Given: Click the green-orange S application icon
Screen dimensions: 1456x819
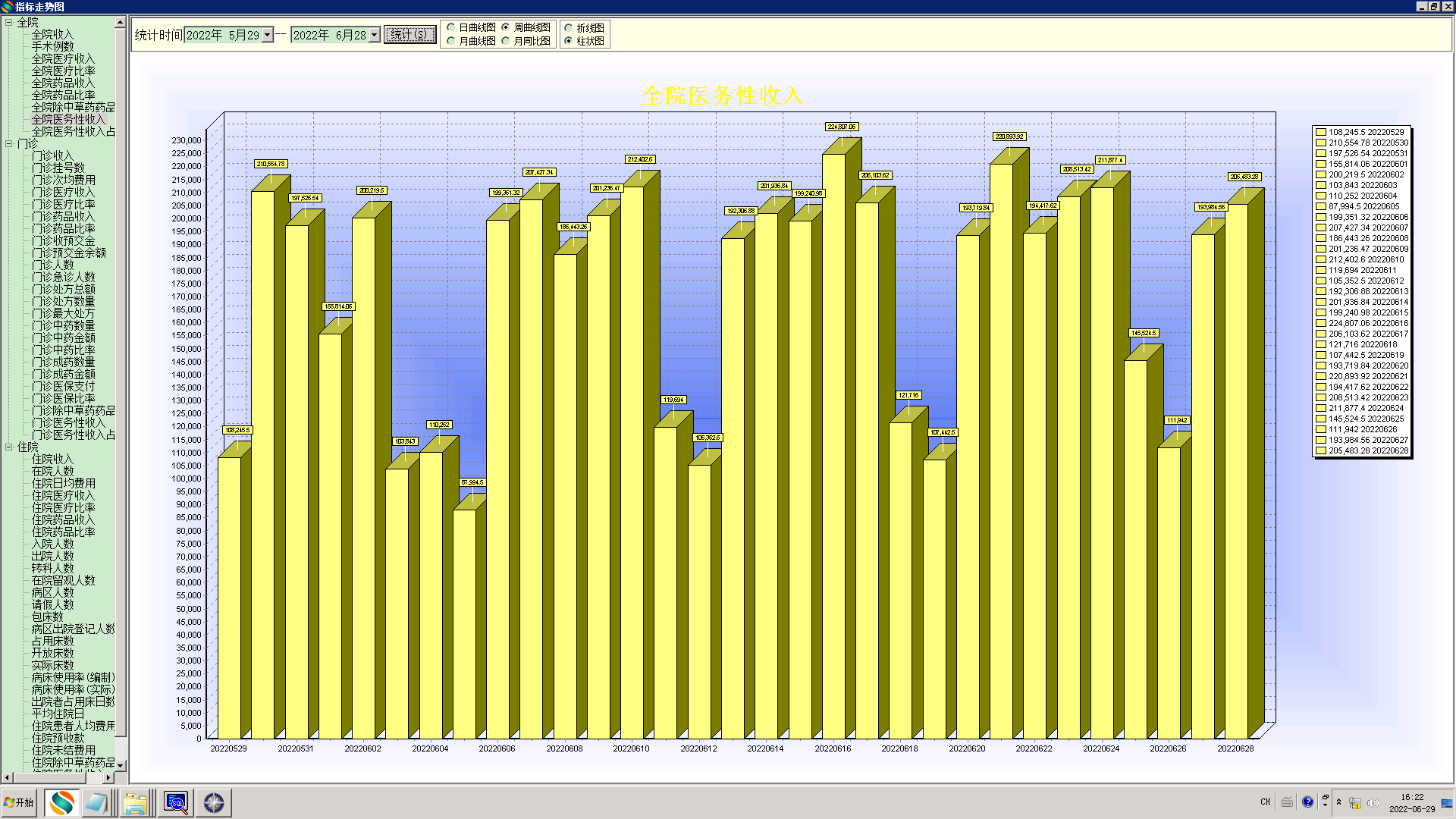Looking at the screenshot, I should click(x=61, y=802).
